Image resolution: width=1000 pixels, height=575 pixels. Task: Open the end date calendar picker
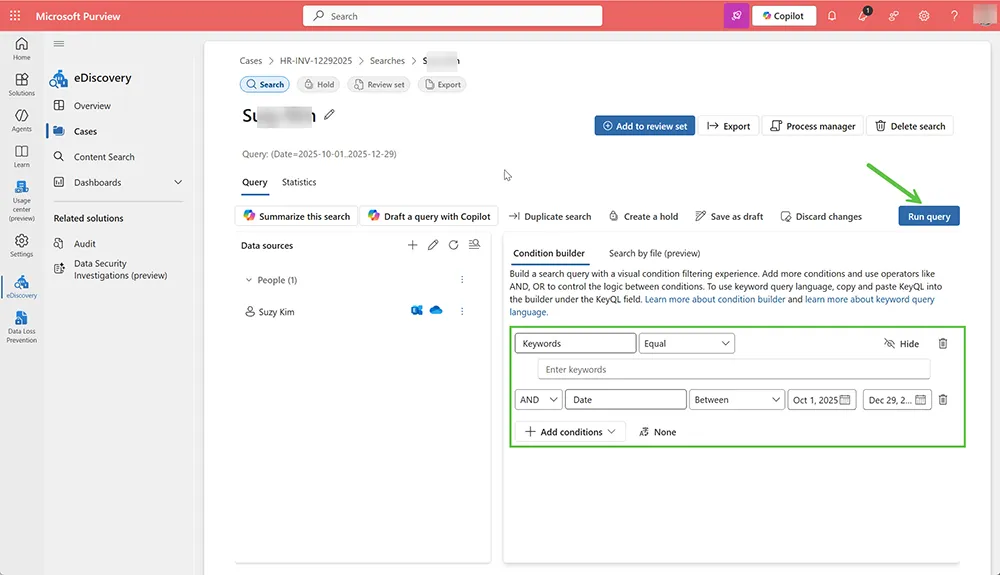click(920, 400)
